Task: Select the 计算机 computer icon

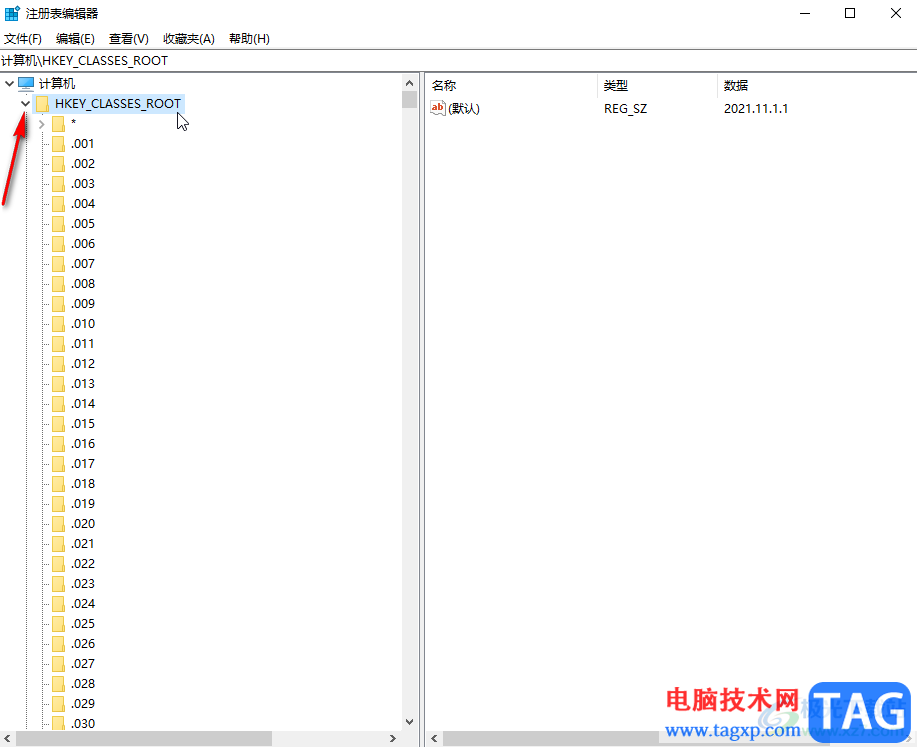Action: pos(26,84)
